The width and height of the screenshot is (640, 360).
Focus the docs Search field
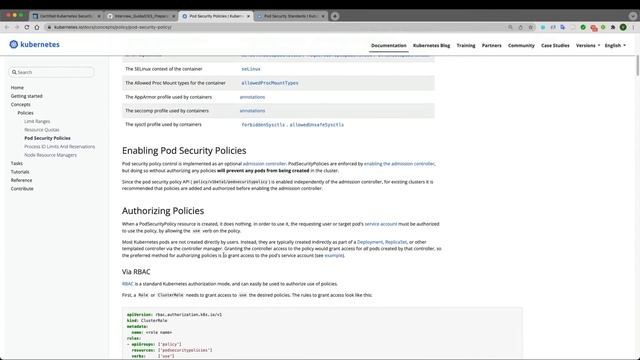click(x=51, y=72)
